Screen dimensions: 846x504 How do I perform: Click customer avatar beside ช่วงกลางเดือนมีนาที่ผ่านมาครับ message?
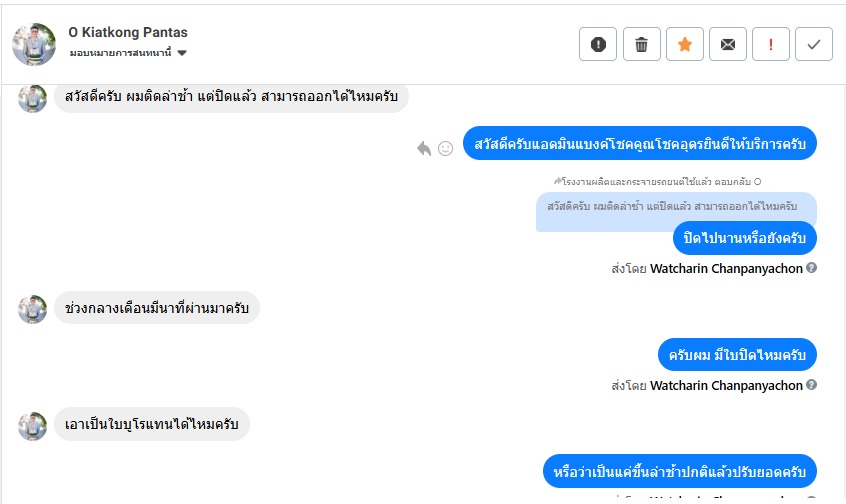pyautogui.click(x=33, y=309)
